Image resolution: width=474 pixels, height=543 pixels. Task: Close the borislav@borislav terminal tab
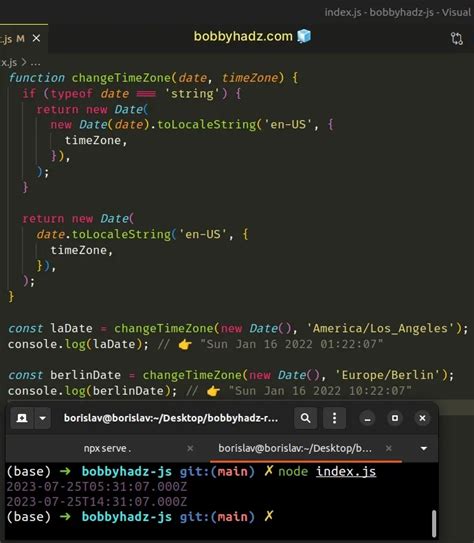pyautogui.click(x=388, y=448)
